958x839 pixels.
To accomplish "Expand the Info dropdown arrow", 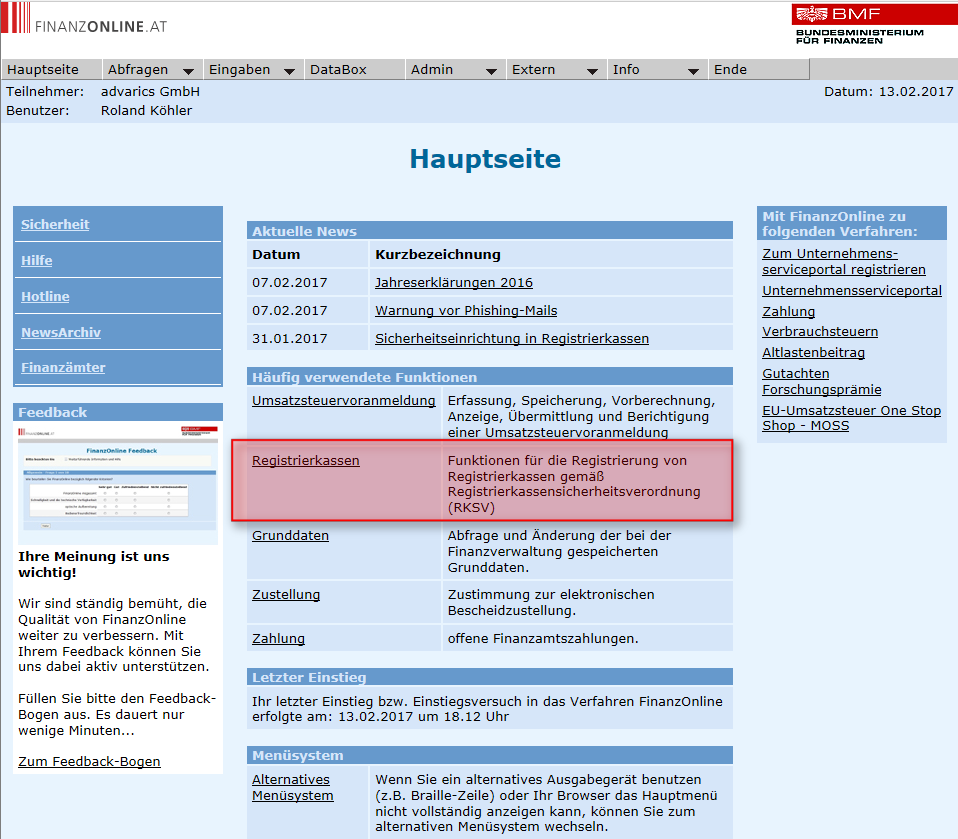I will (693, 71).
